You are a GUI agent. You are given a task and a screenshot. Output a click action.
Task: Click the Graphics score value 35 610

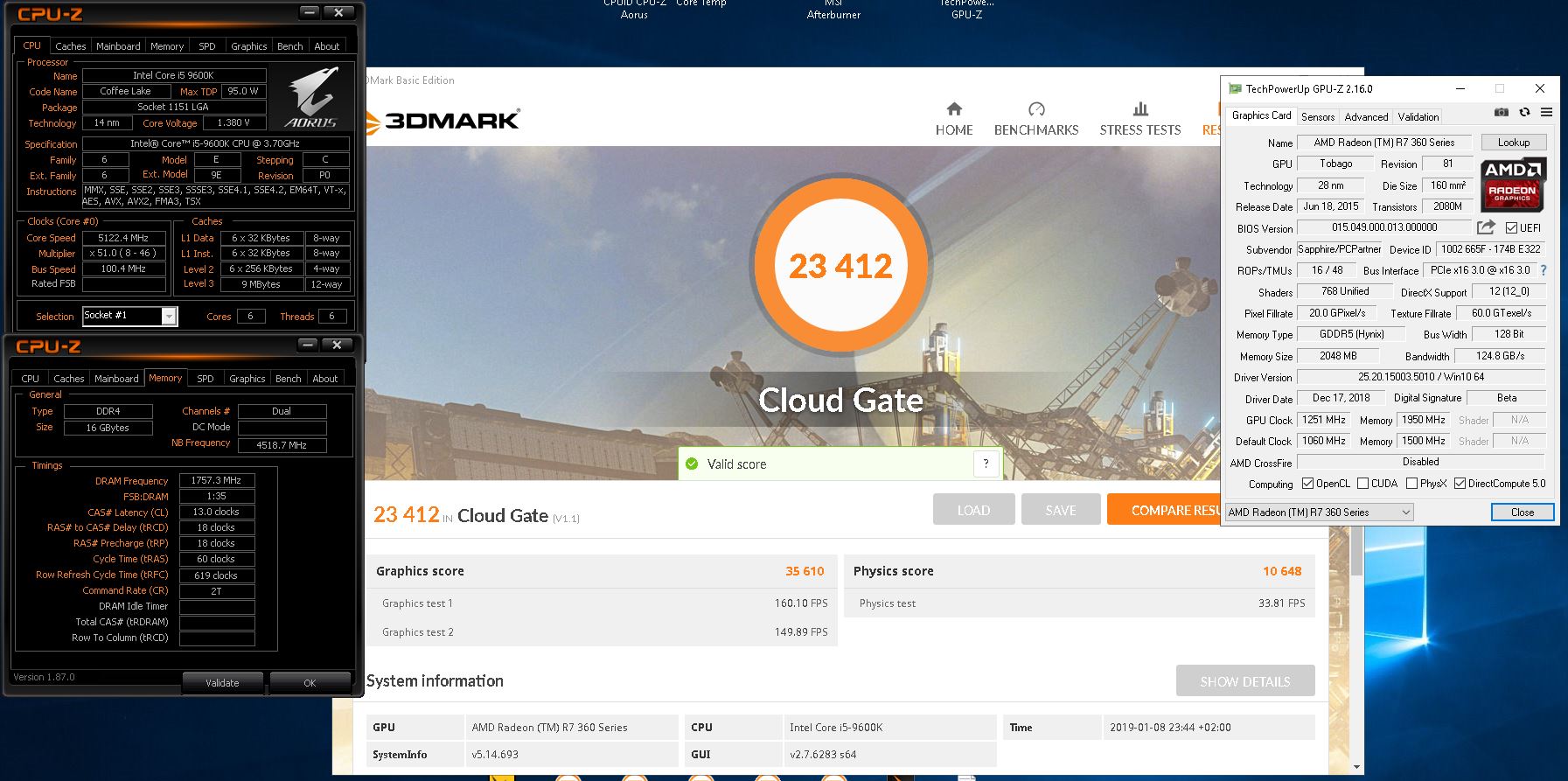pyautogui.click(x=805, y=571)
